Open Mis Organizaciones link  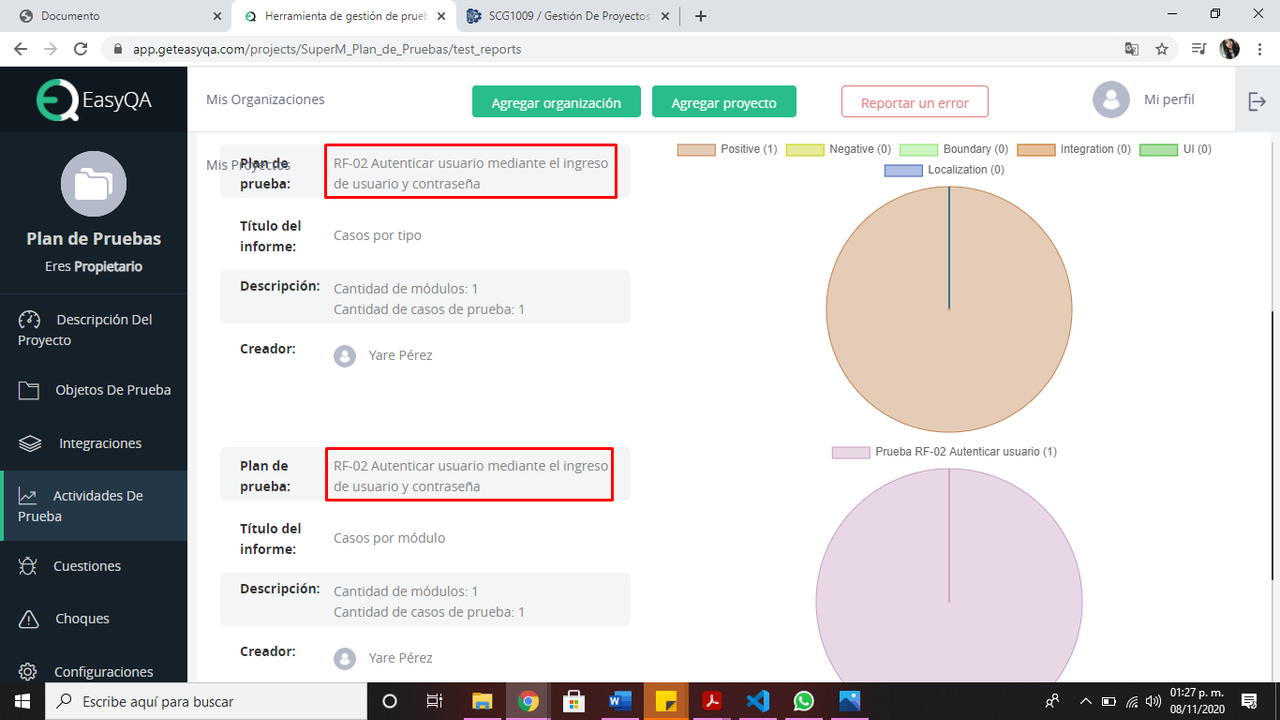(x=265, y=99)
